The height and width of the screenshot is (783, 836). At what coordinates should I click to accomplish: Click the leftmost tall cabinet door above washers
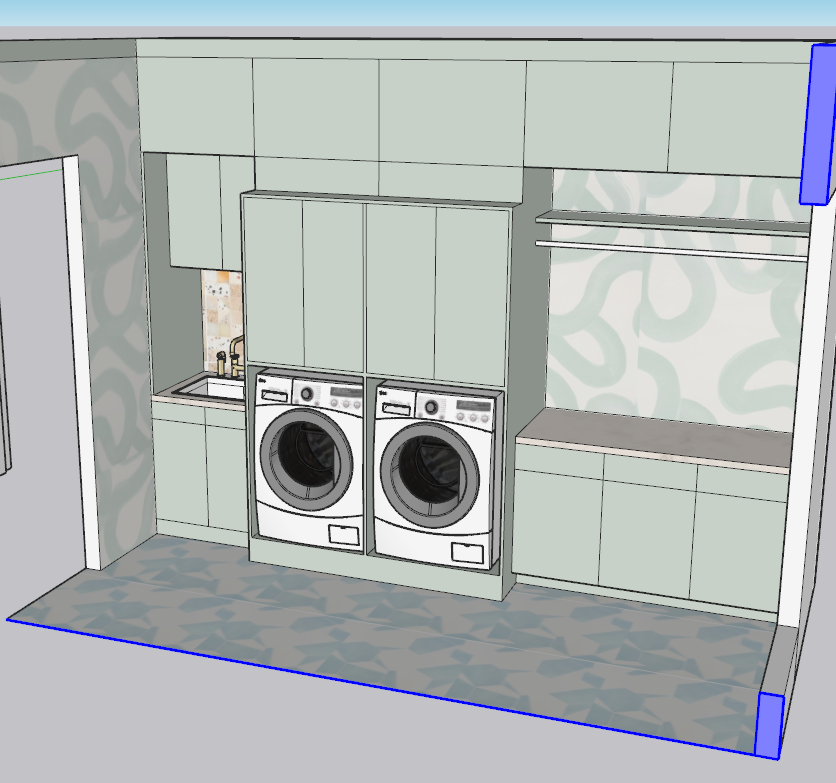pos(273,282)
